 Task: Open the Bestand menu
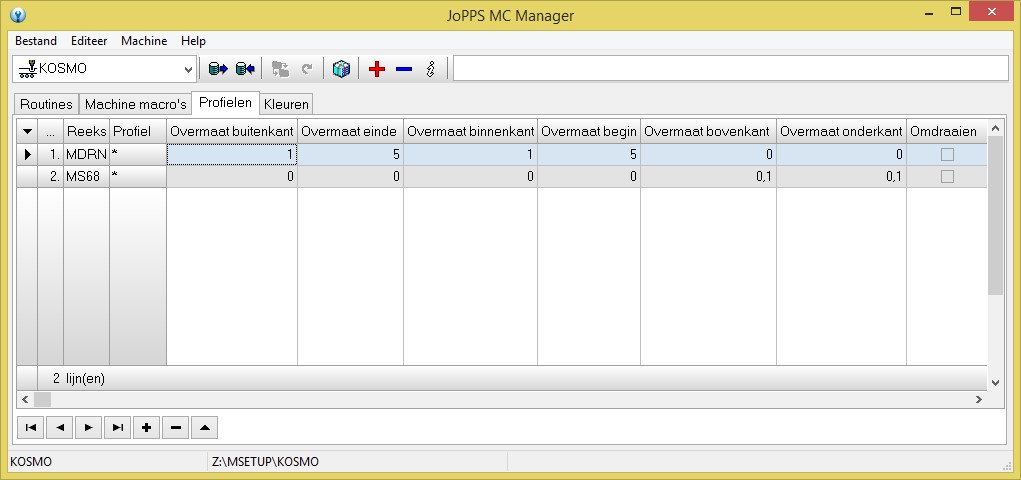coord(36,40)
